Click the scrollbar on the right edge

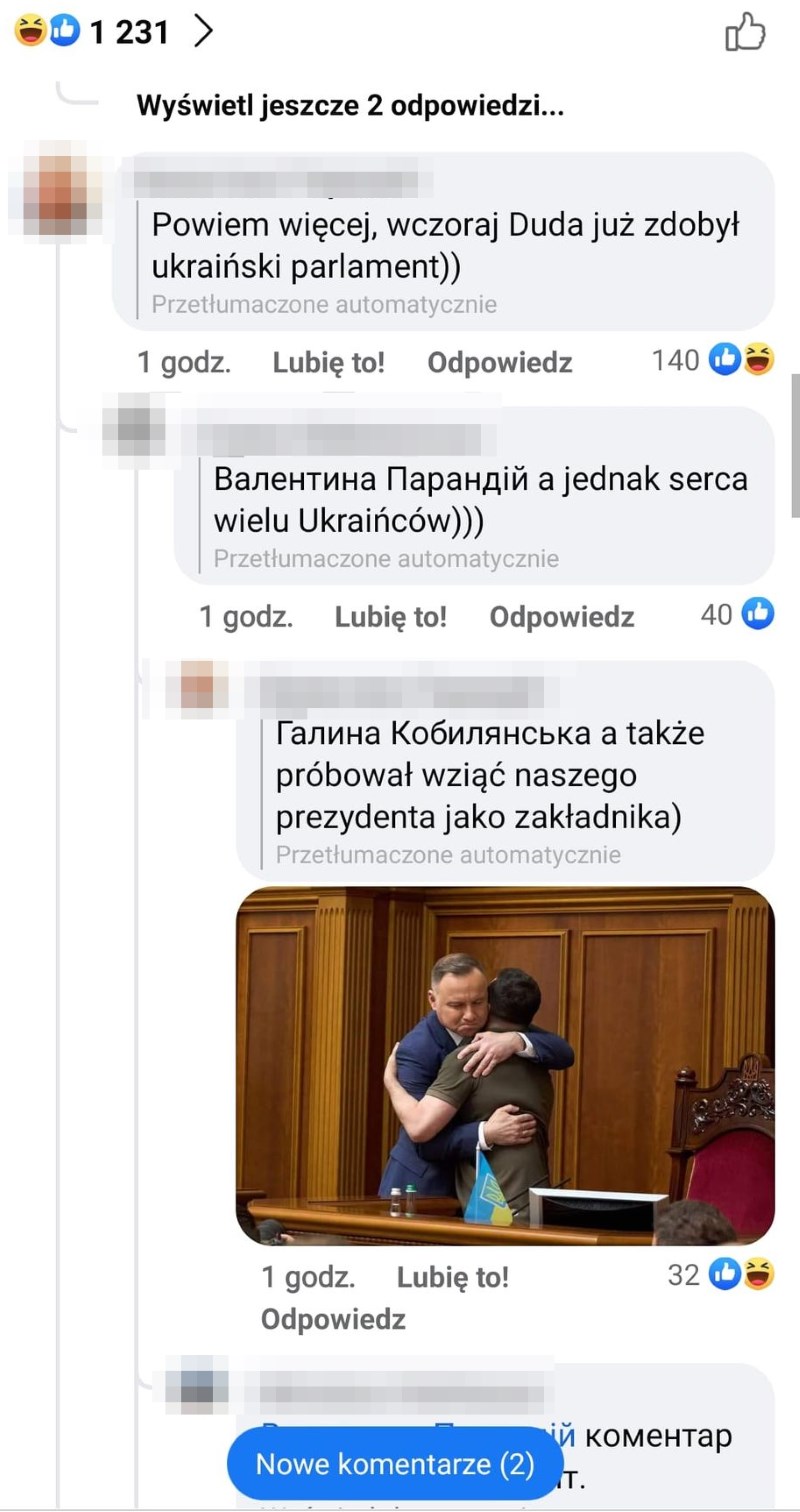[795, 445]
